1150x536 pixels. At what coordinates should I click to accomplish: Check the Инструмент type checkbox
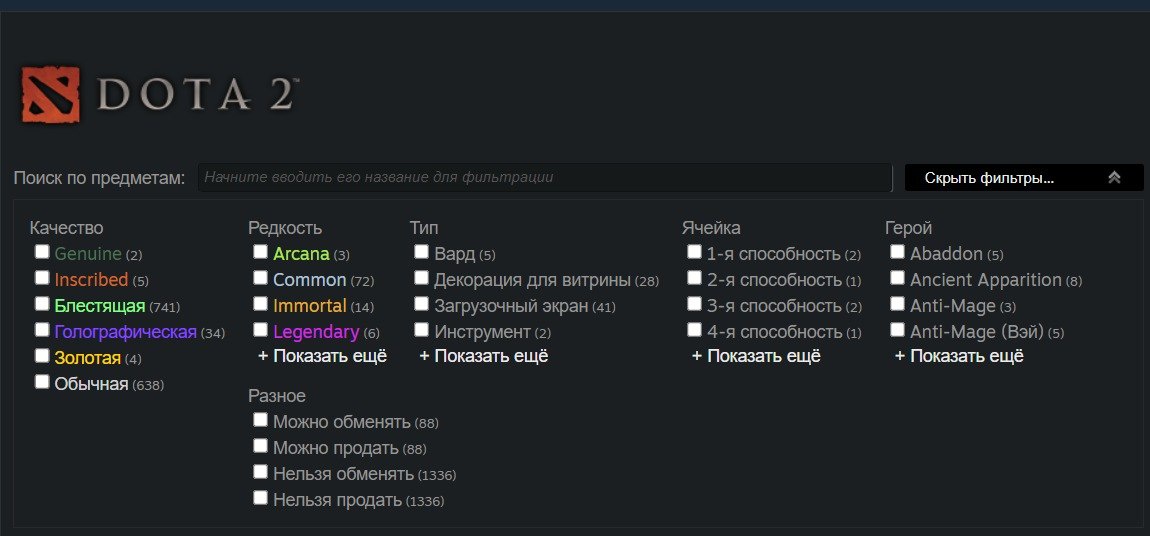(421, 330)
